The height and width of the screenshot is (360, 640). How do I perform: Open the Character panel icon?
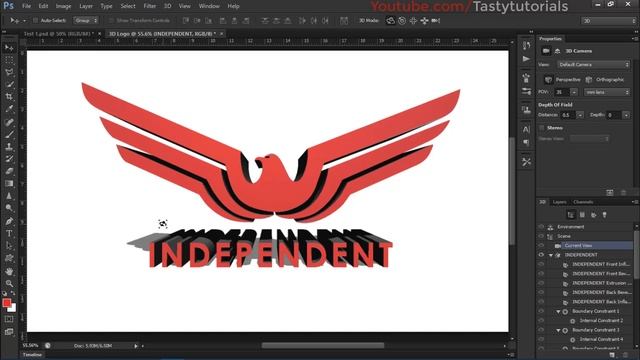[527, 130]
